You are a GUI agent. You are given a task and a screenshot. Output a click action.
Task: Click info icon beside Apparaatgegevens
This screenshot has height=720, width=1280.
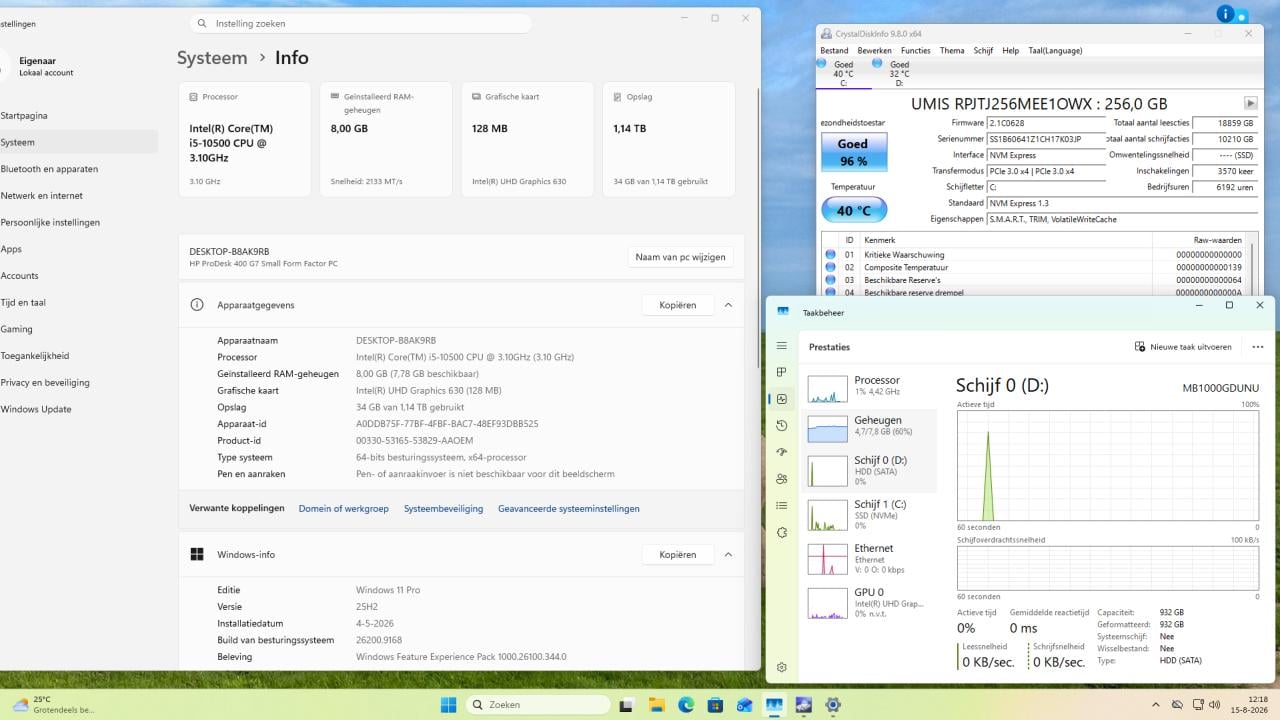pyautogui.click(x=197, y=305)
